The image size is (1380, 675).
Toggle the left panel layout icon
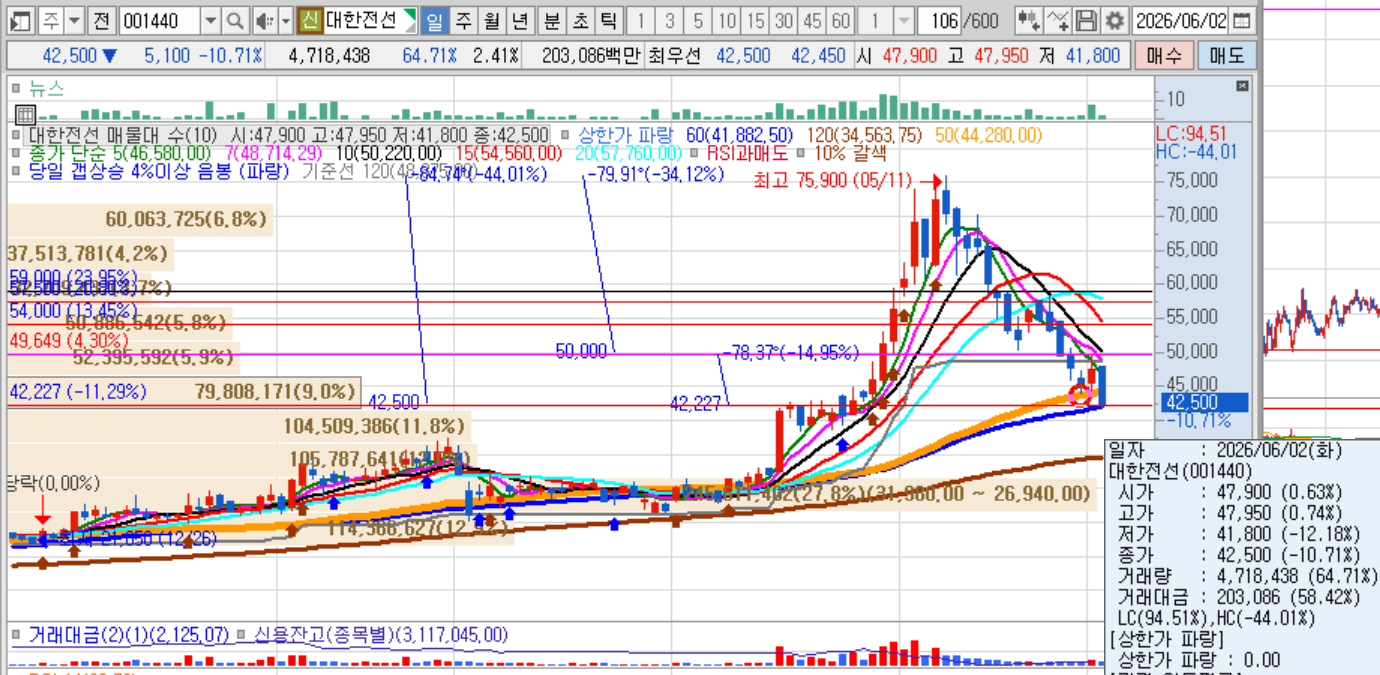coord(21,20)
